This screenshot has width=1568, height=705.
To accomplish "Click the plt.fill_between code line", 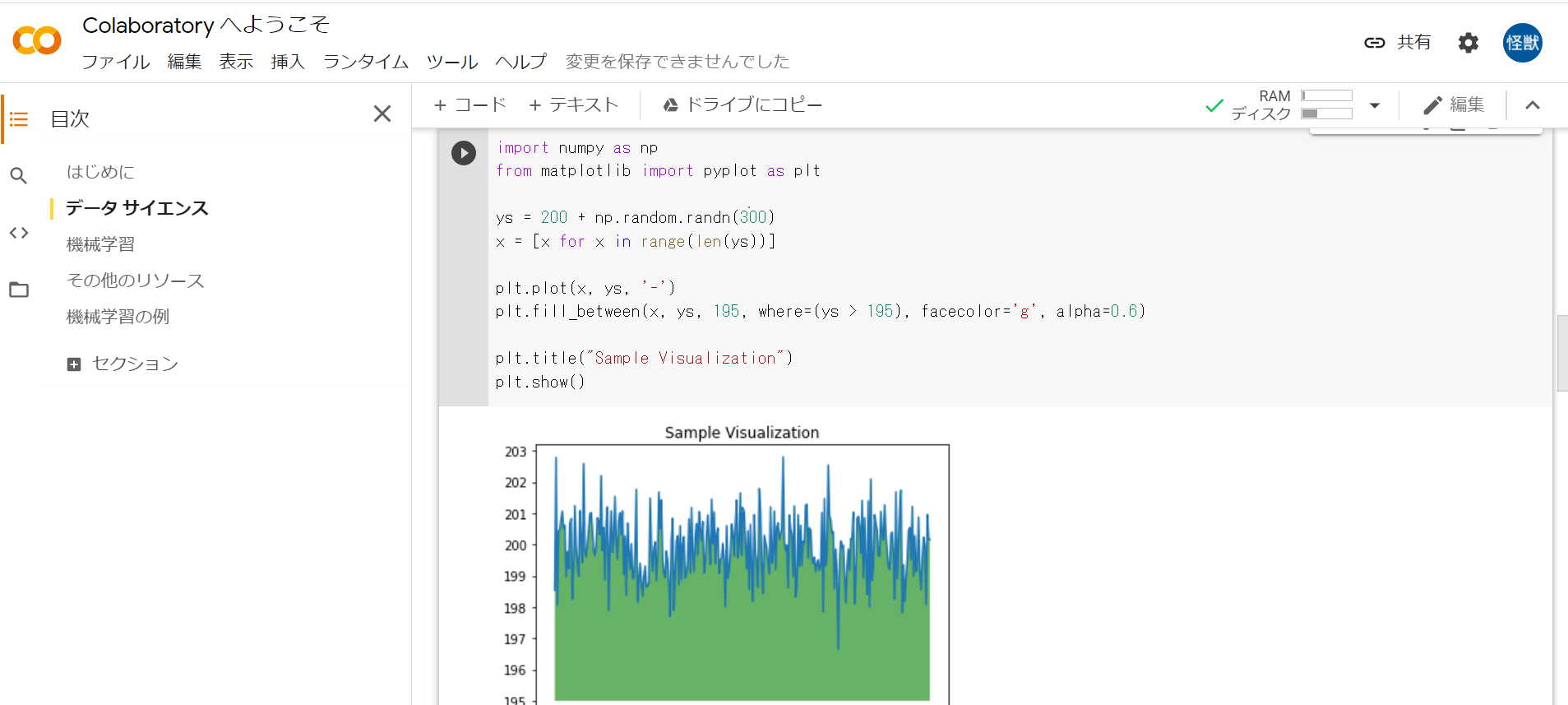I will click(x=820, y=311).
